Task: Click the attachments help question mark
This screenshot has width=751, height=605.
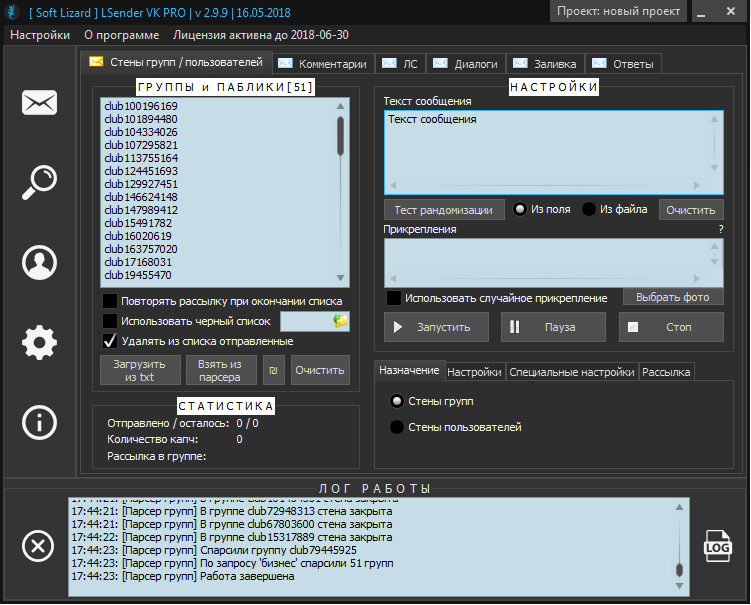Action: (x=721, y=229)
